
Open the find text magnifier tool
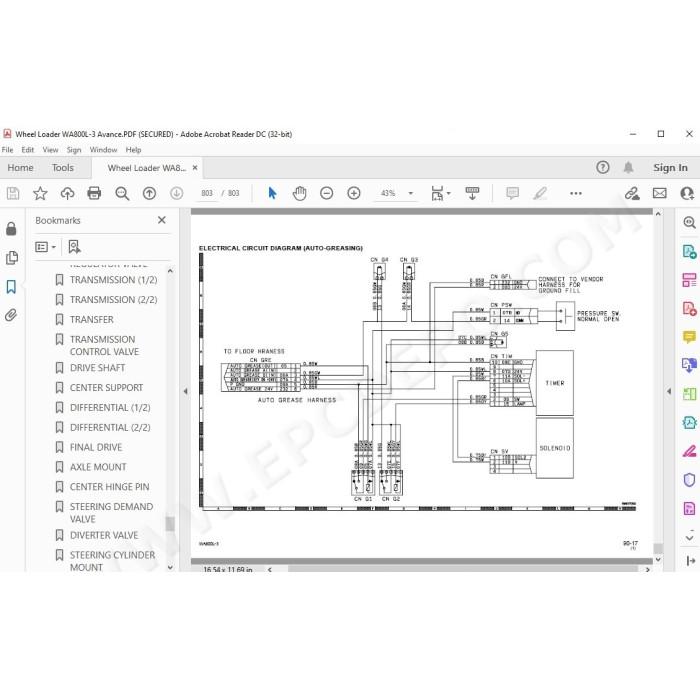click(x=122, y=193)
